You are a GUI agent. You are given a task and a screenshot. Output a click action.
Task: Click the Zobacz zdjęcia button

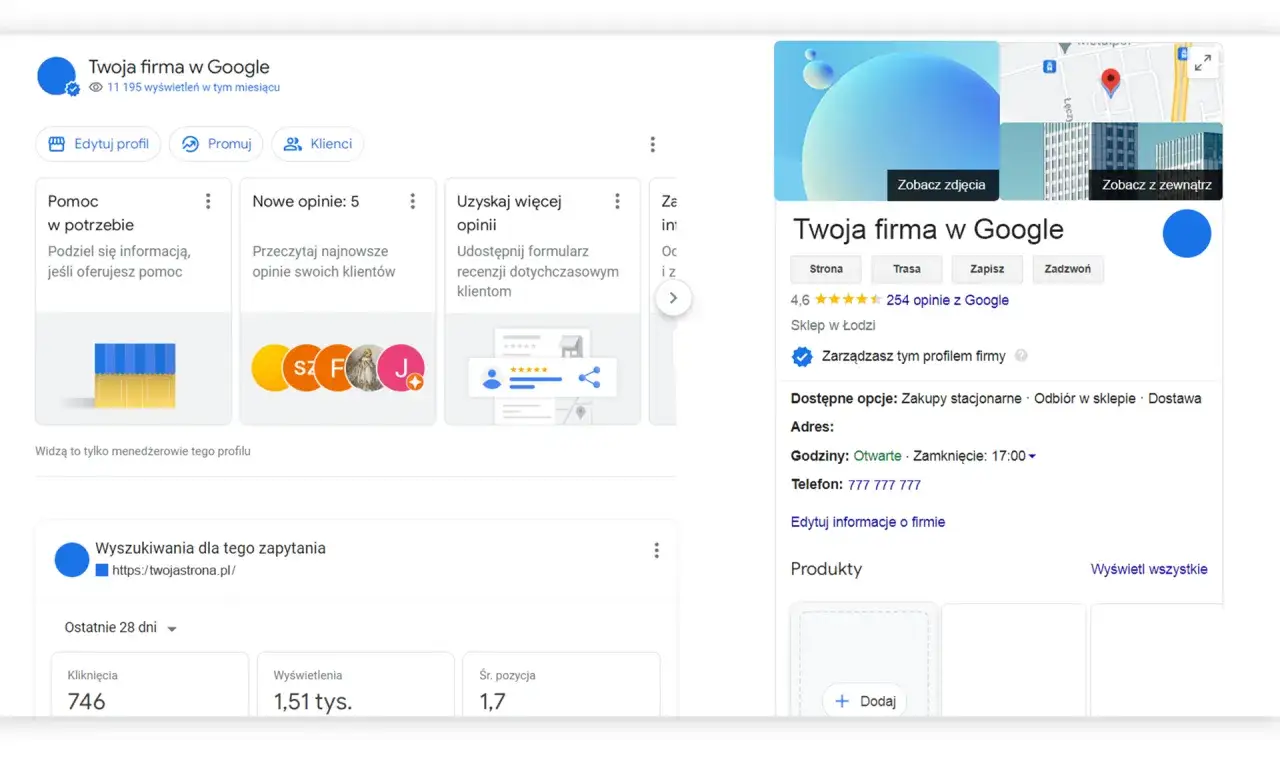pyautogui.click(x=941, y=185)
